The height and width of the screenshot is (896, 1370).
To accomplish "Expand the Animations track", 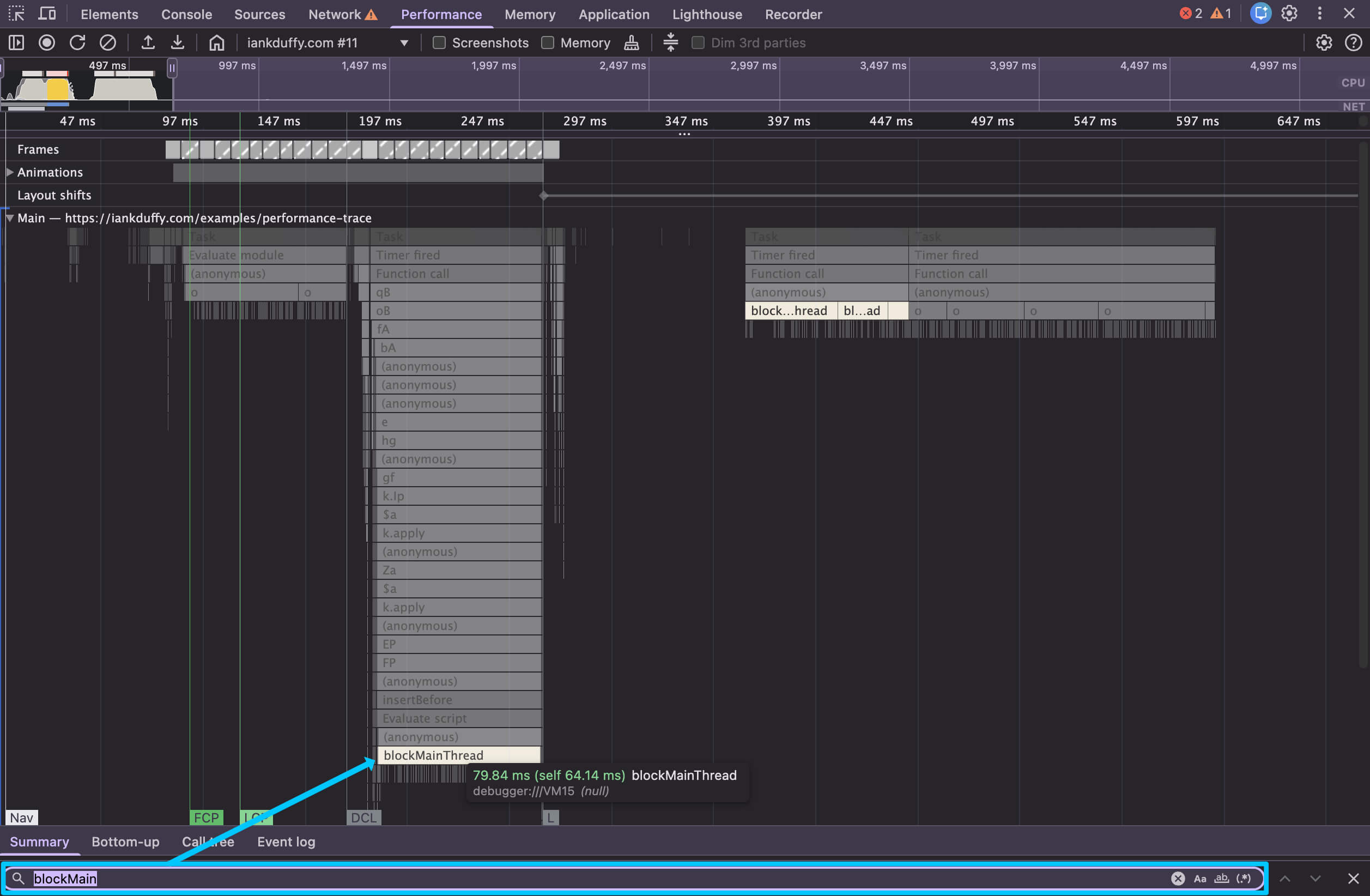I will coord(10,172).
